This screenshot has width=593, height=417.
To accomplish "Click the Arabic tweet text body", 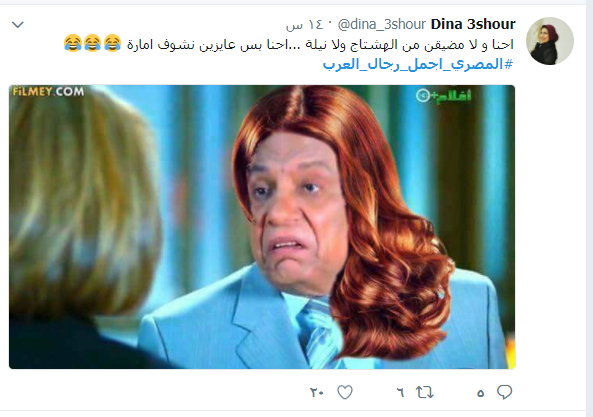I will 320,45.
